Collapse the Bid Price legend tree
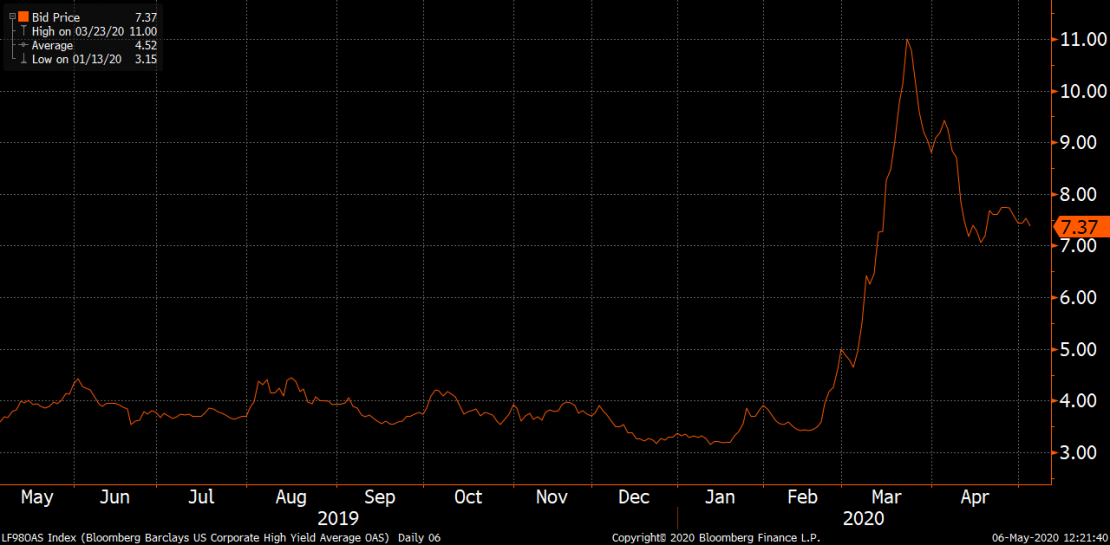The width and height of the screenshot is (1110, 545). click(x=10, y=18)
